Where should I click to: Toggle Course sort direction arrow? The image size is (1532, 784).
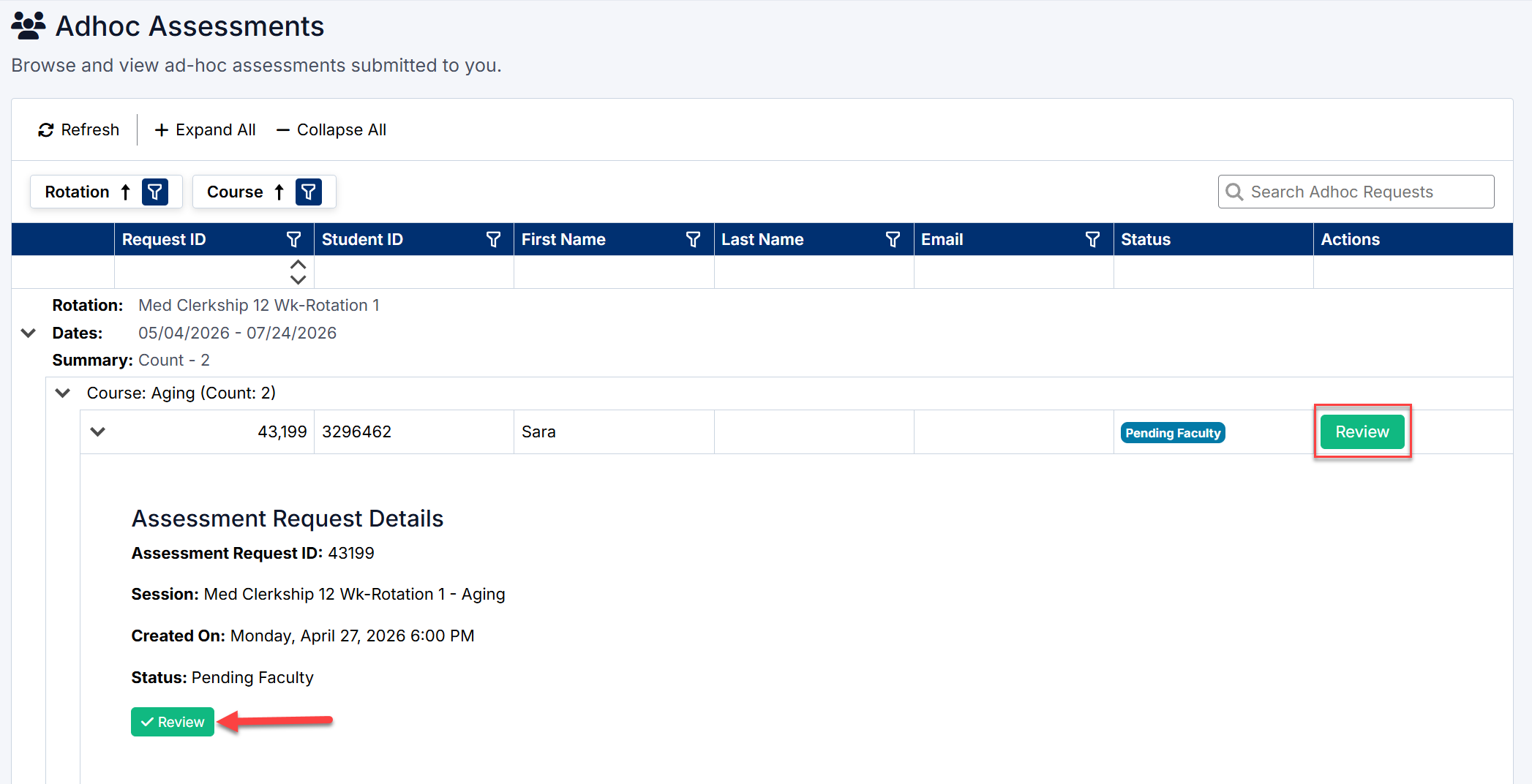[279, 192]
